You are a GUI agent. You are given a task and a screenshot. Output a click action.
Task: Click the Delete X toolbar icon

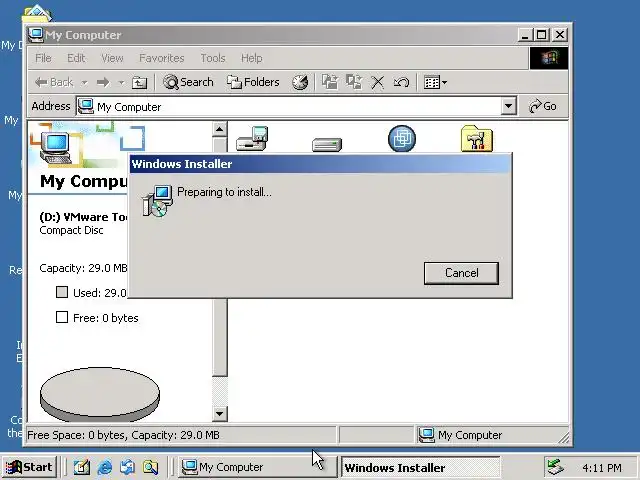[x=378, y=82]
